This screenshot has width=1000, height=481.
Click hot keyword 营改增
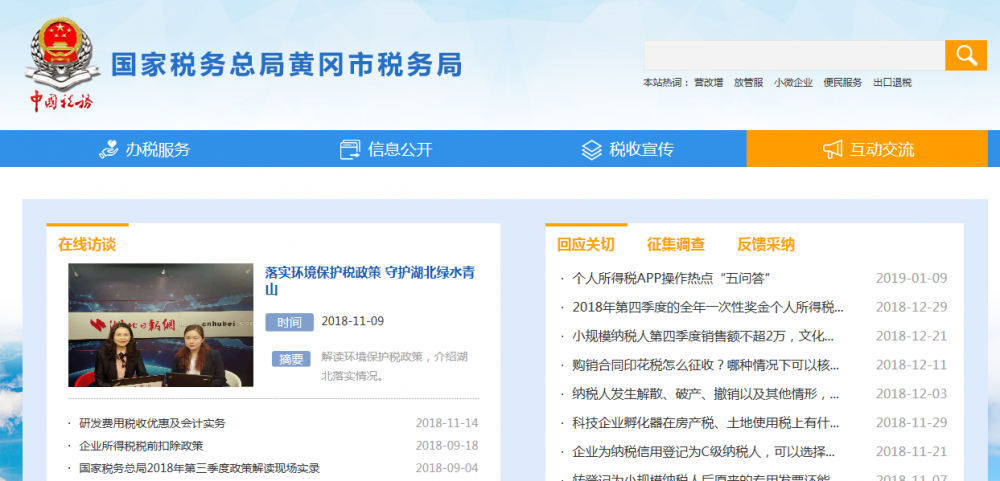(708, 83)
